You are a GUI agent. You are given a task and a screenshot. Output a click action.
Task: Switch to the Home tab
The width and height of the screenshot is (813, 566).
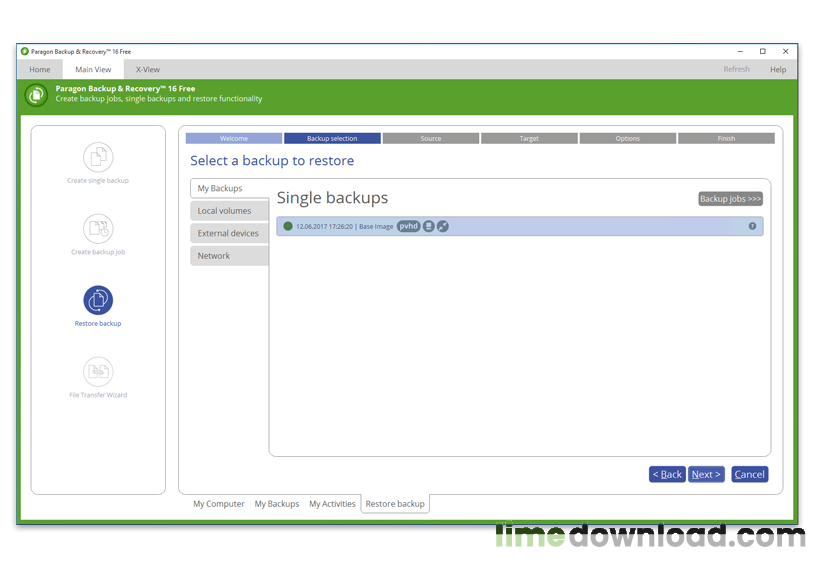tap(40, 69)
